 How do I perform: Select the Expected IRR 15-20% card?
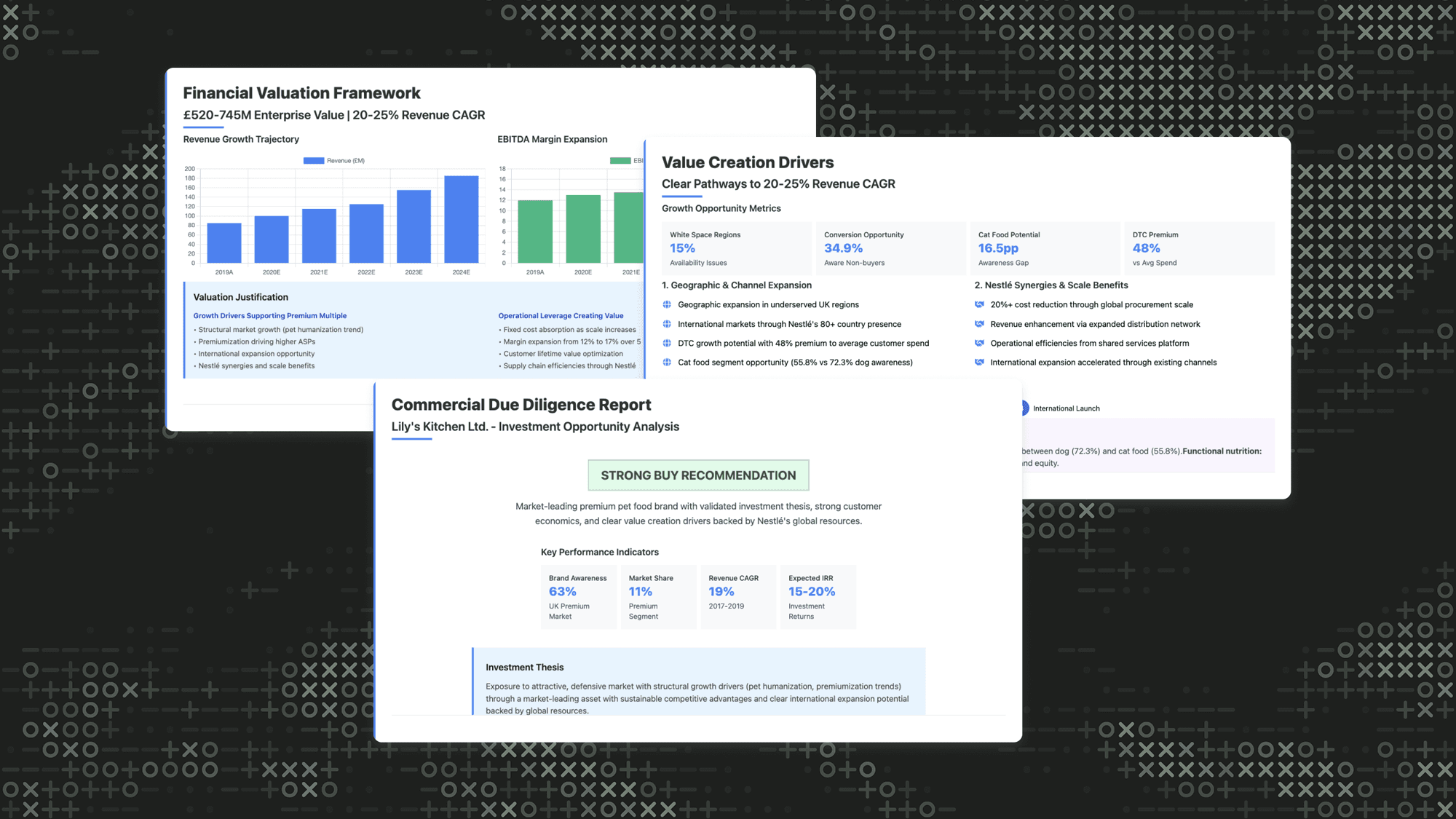tap(817, 596)
